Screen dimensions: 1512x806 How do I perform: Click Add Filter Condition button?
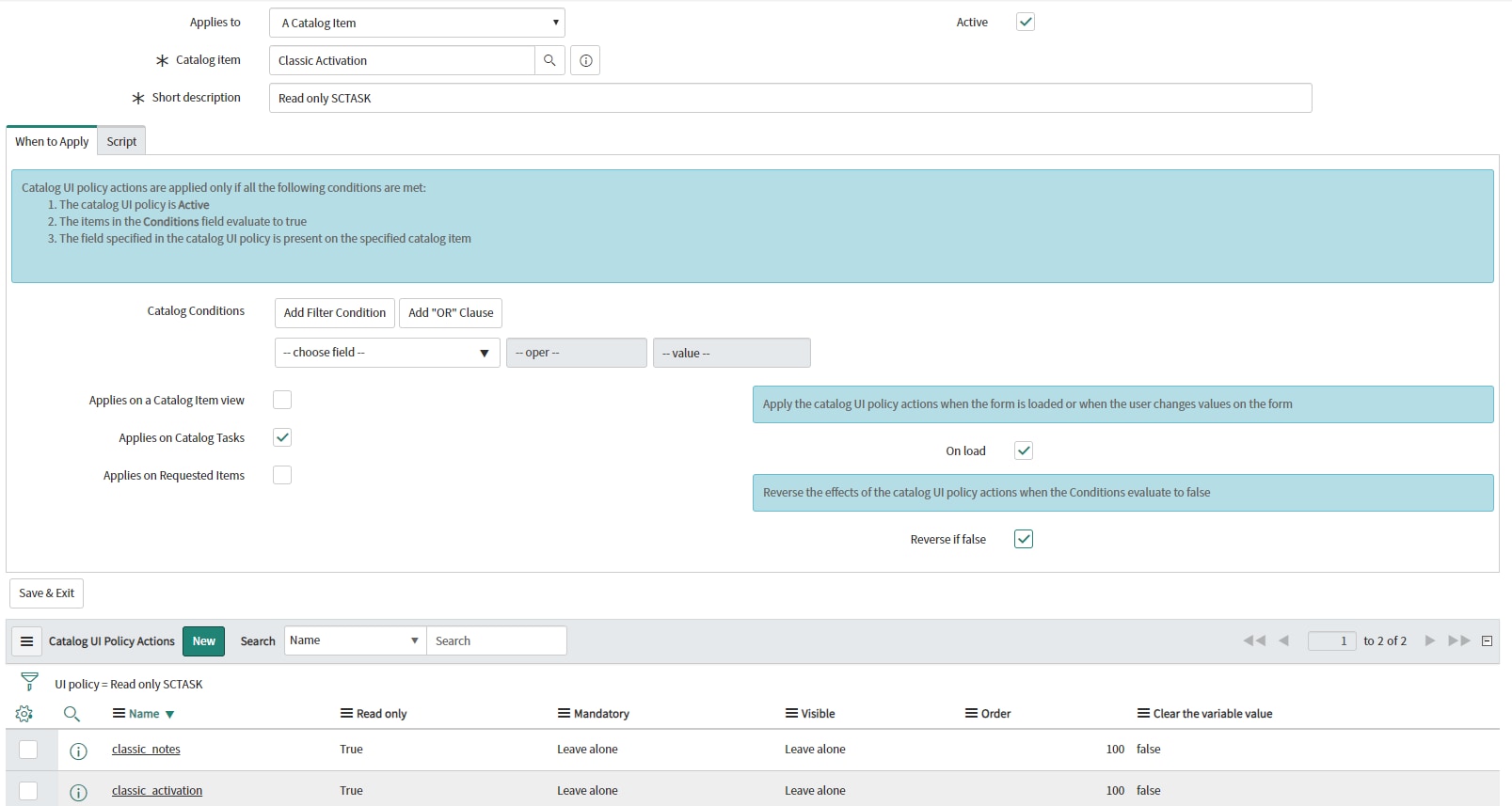coord(335,313)
